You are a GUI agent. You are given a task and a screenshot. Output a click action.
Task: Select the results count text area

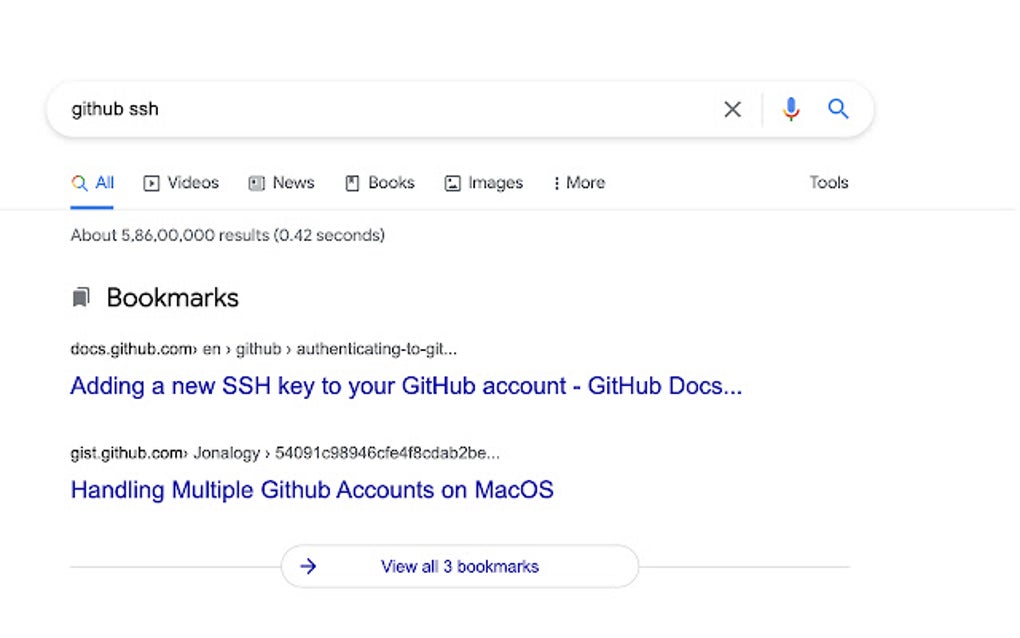click(227, 235)
